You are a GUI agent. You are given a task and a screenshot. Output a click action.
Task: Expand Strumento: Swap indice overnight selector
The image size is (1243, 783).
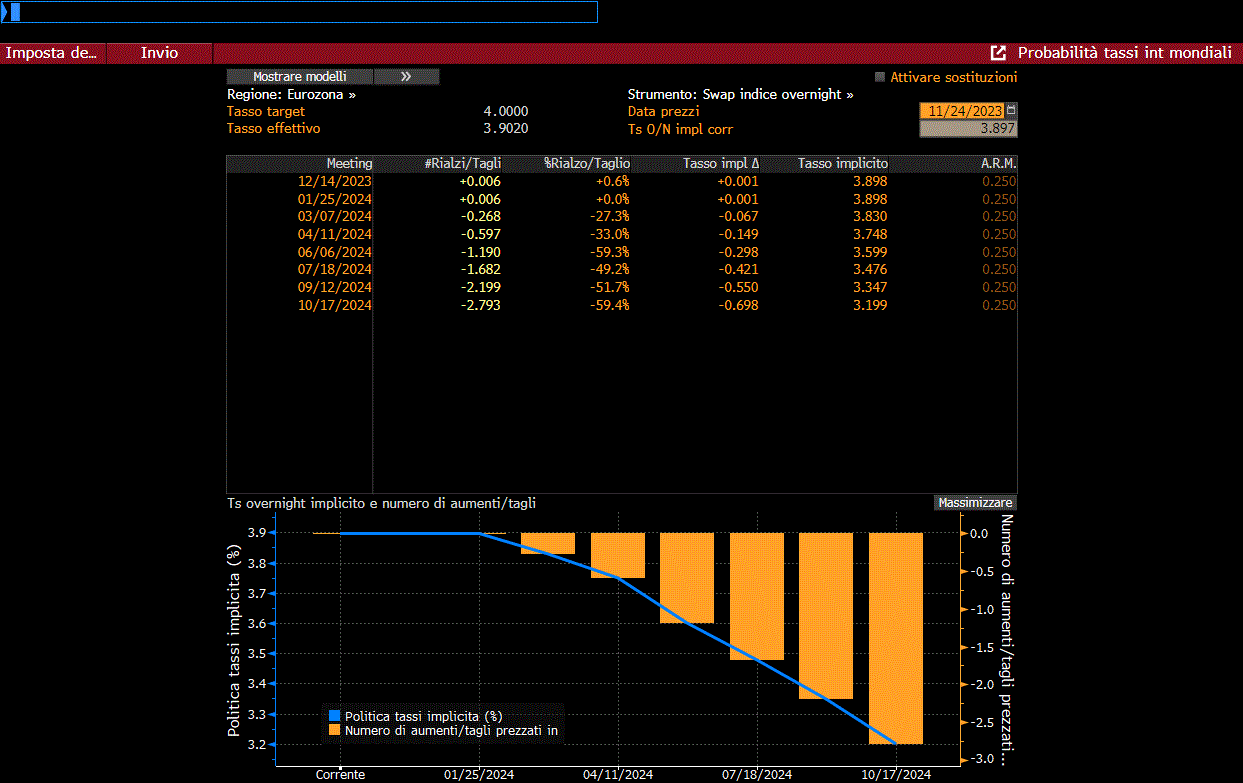[740, 94]
